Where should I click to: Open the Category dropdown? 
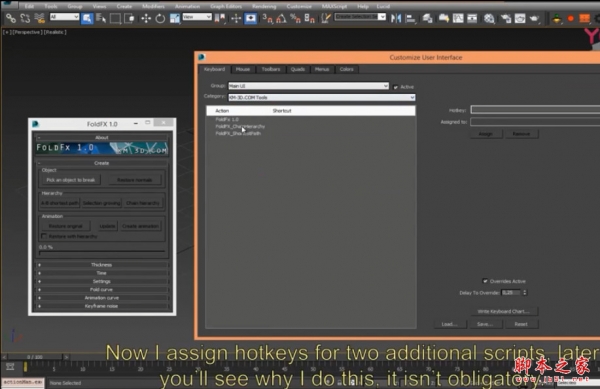click(x=321, y=98)
